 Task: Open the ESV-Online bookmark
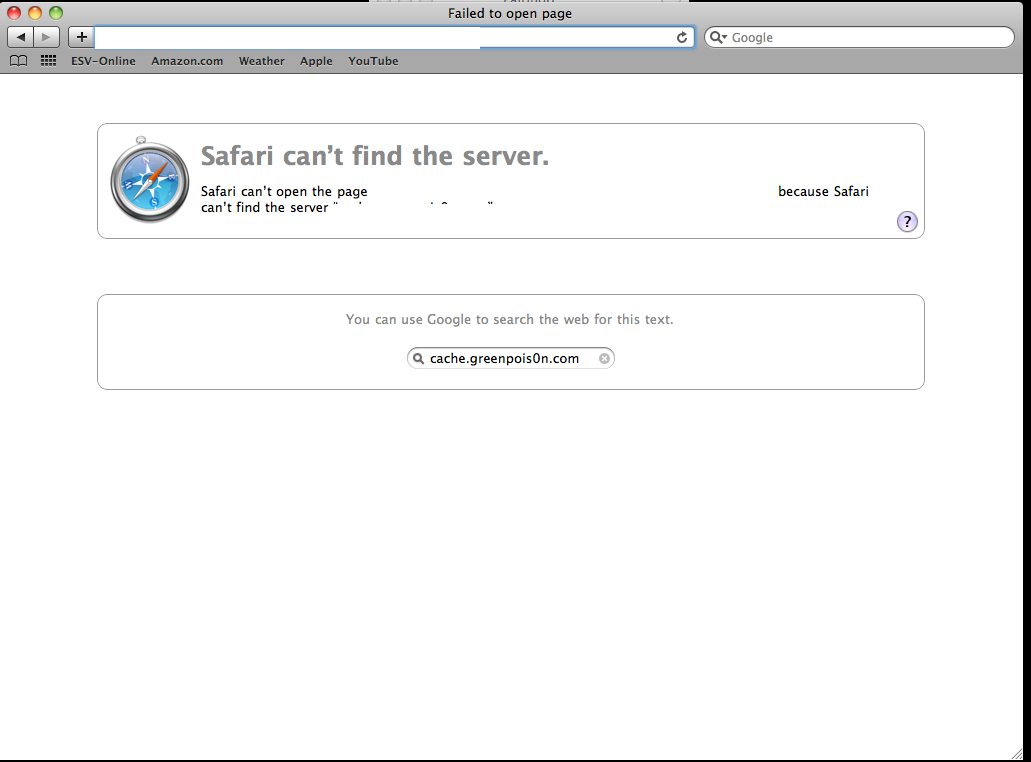click(x=103, y=61)
